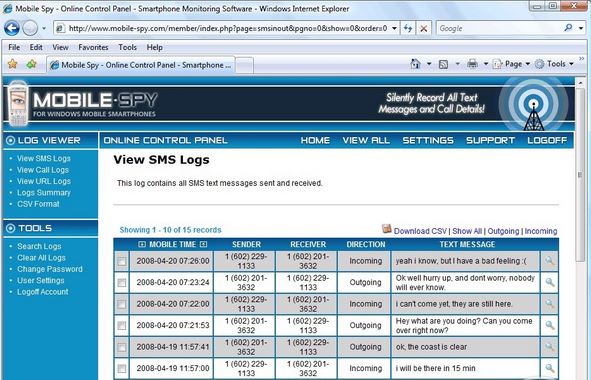Image resolution: width=591 pixels, height=380 pixels.
Task: Refresh the page using the refresh icon
Action: coord(407,28)
